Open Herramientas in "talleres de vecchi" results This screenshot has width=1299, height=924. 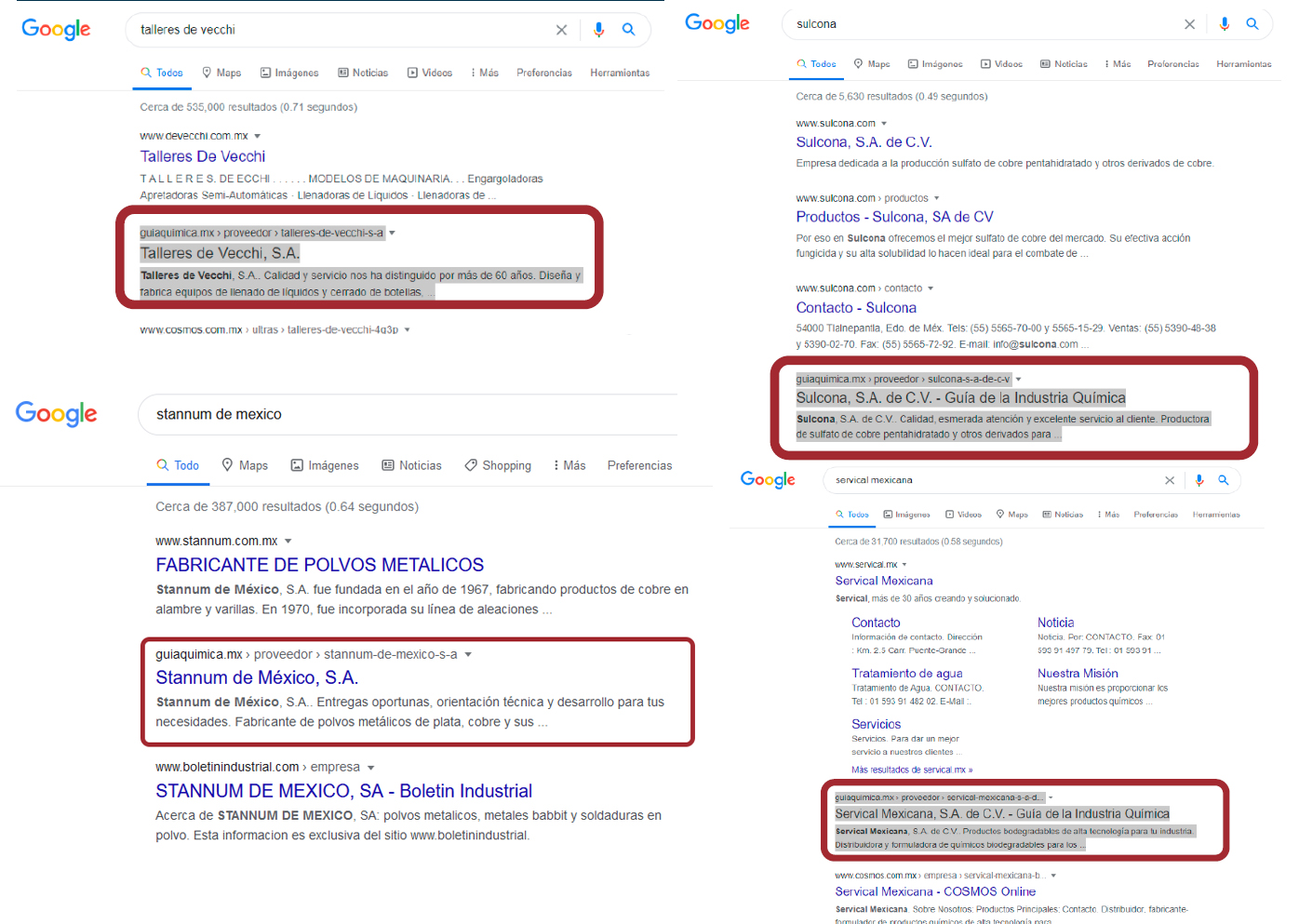620,73
